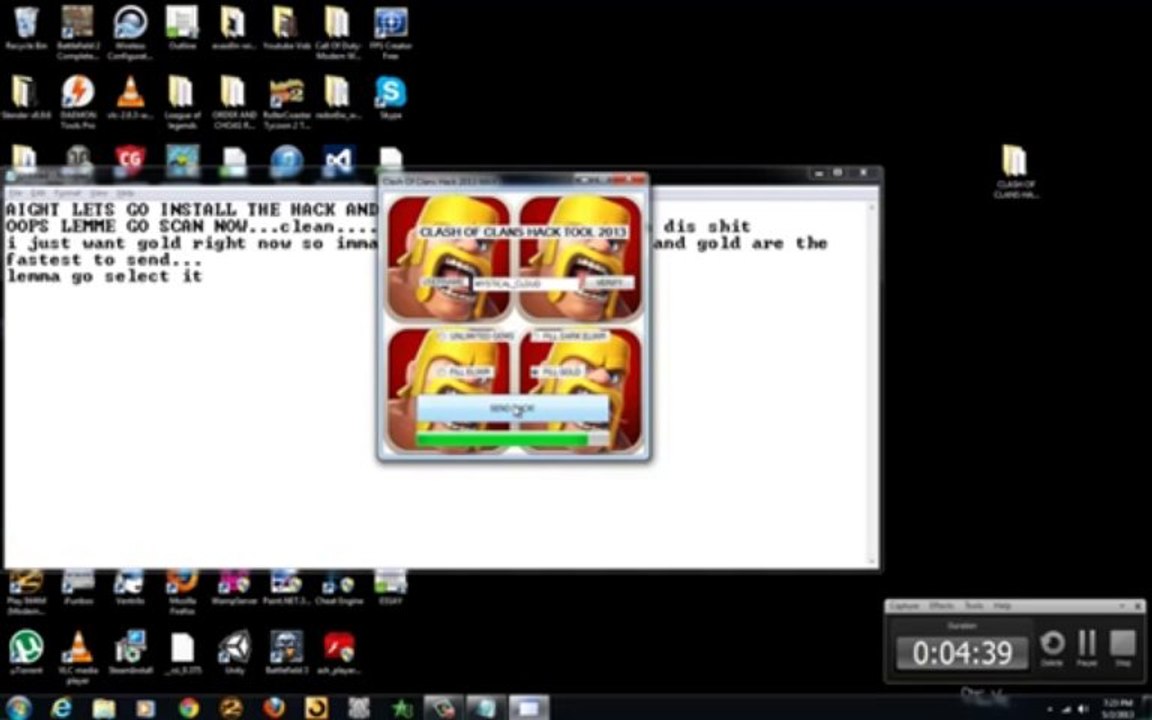The height and width of the screenshot is (720, 1152).
Task: Launch the RollerCoaster Tycoon 2 shortcut
Action: 287,101
